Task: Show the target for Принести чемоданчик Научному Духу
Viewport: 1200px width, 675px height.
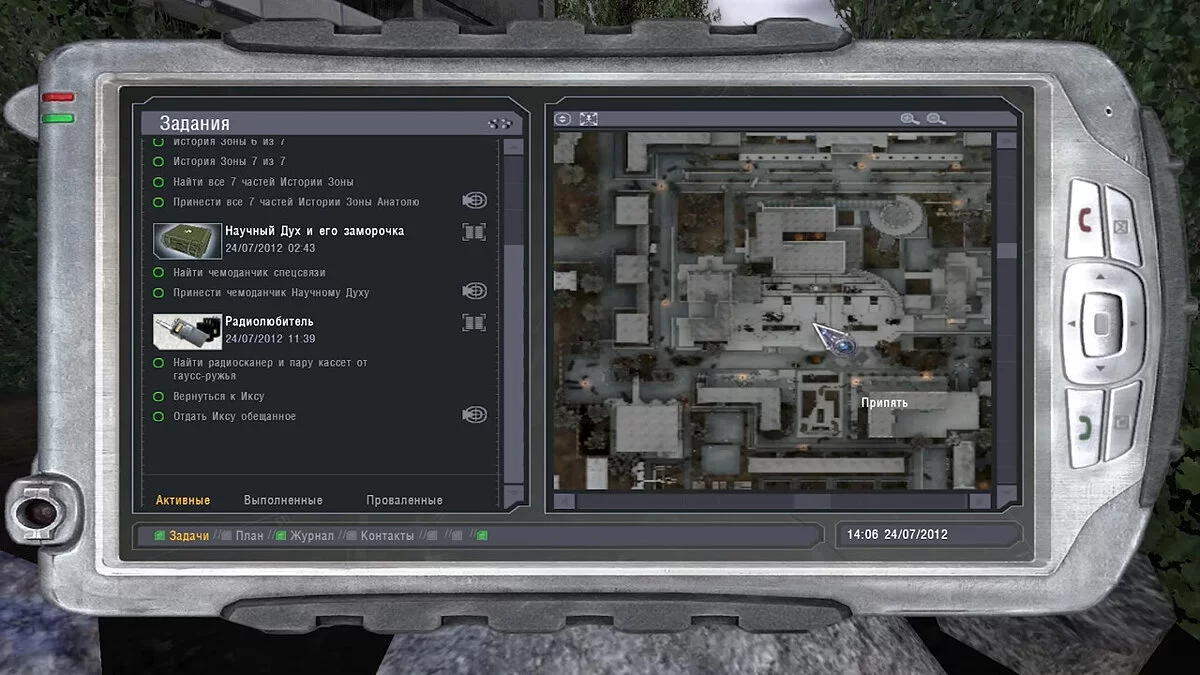Action: pyautogui.click(x=474, y=292)
